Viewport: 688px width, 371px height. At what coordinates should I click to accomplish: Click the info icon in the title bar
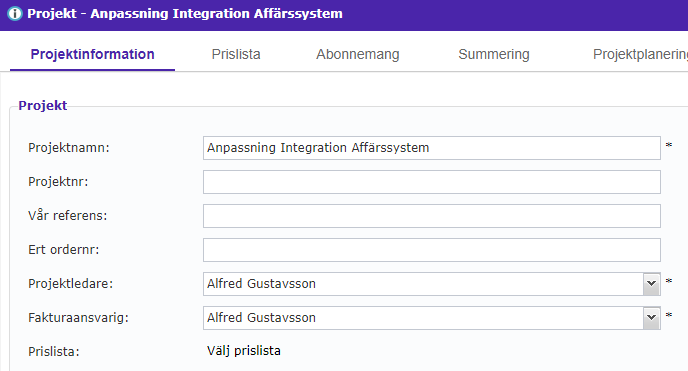point(14,14)
